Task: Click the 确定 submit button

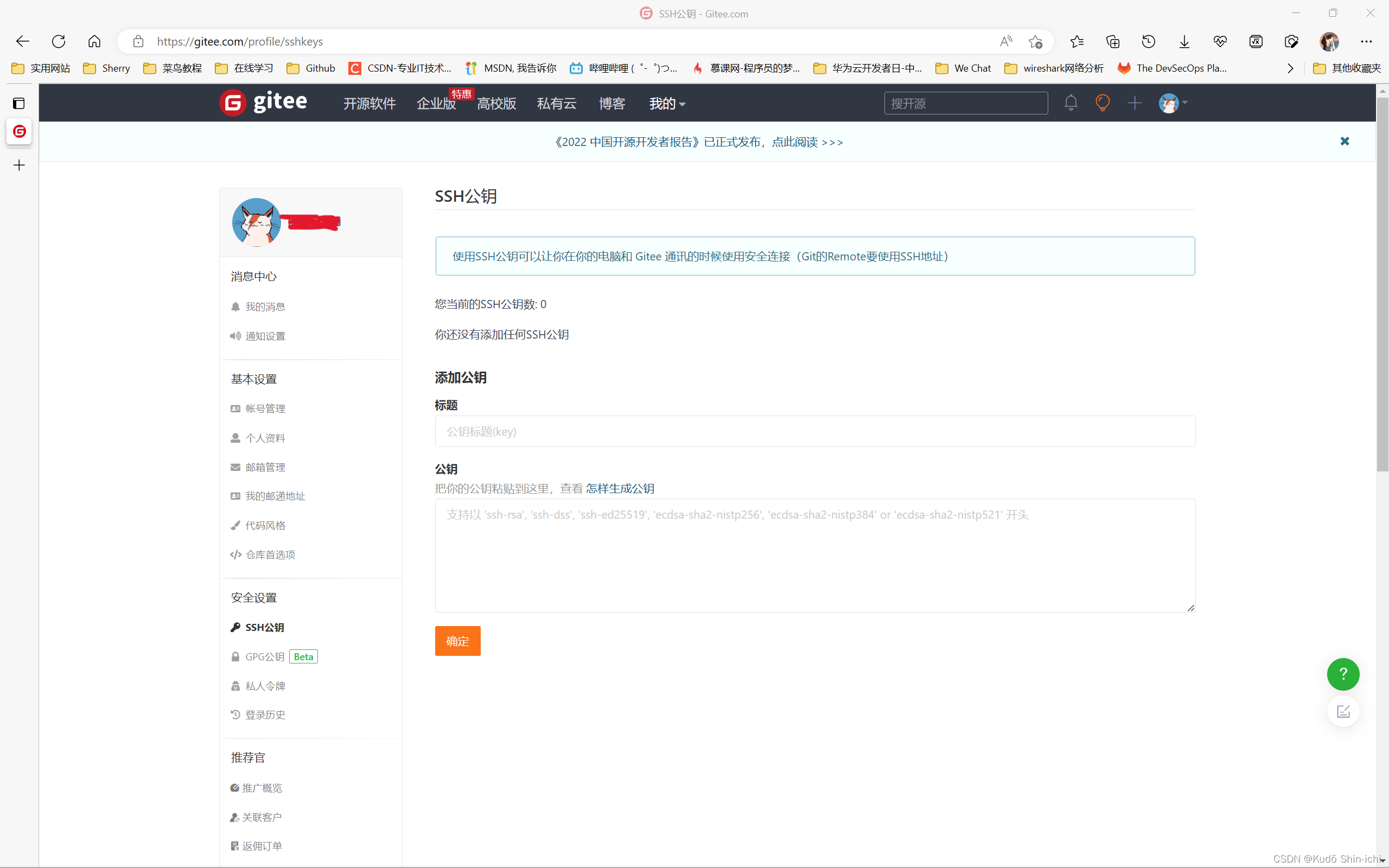Action: tap(457, 641)
